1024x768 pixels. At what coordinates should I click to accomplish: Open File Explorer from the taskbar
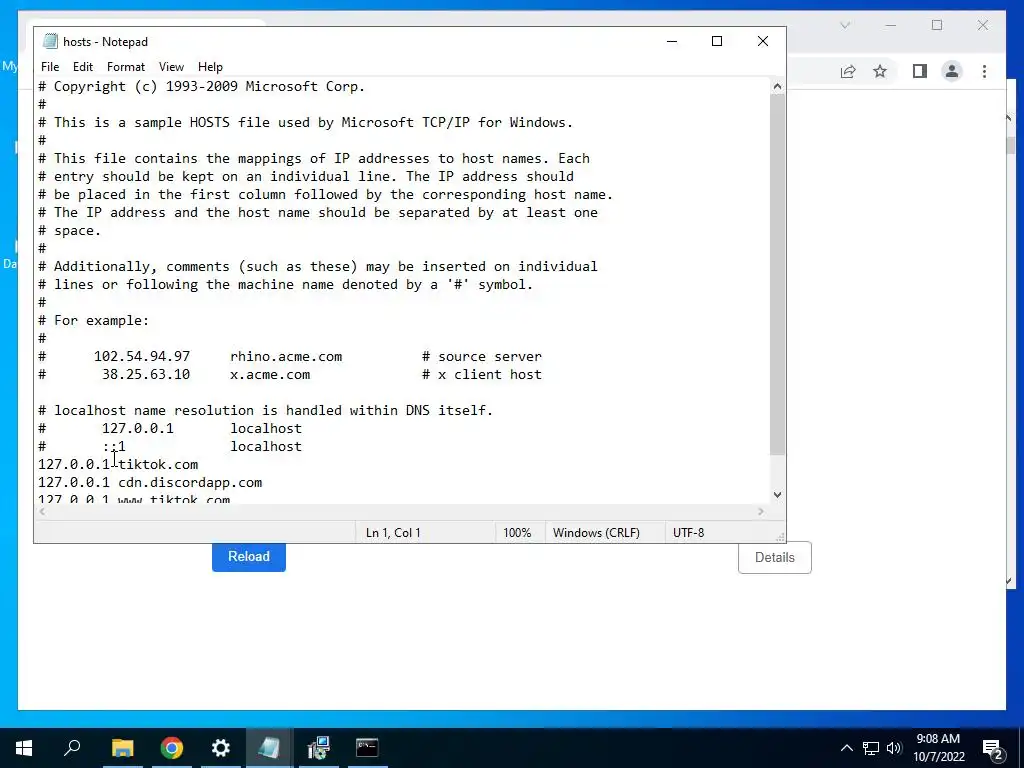[x=122, y=748]
